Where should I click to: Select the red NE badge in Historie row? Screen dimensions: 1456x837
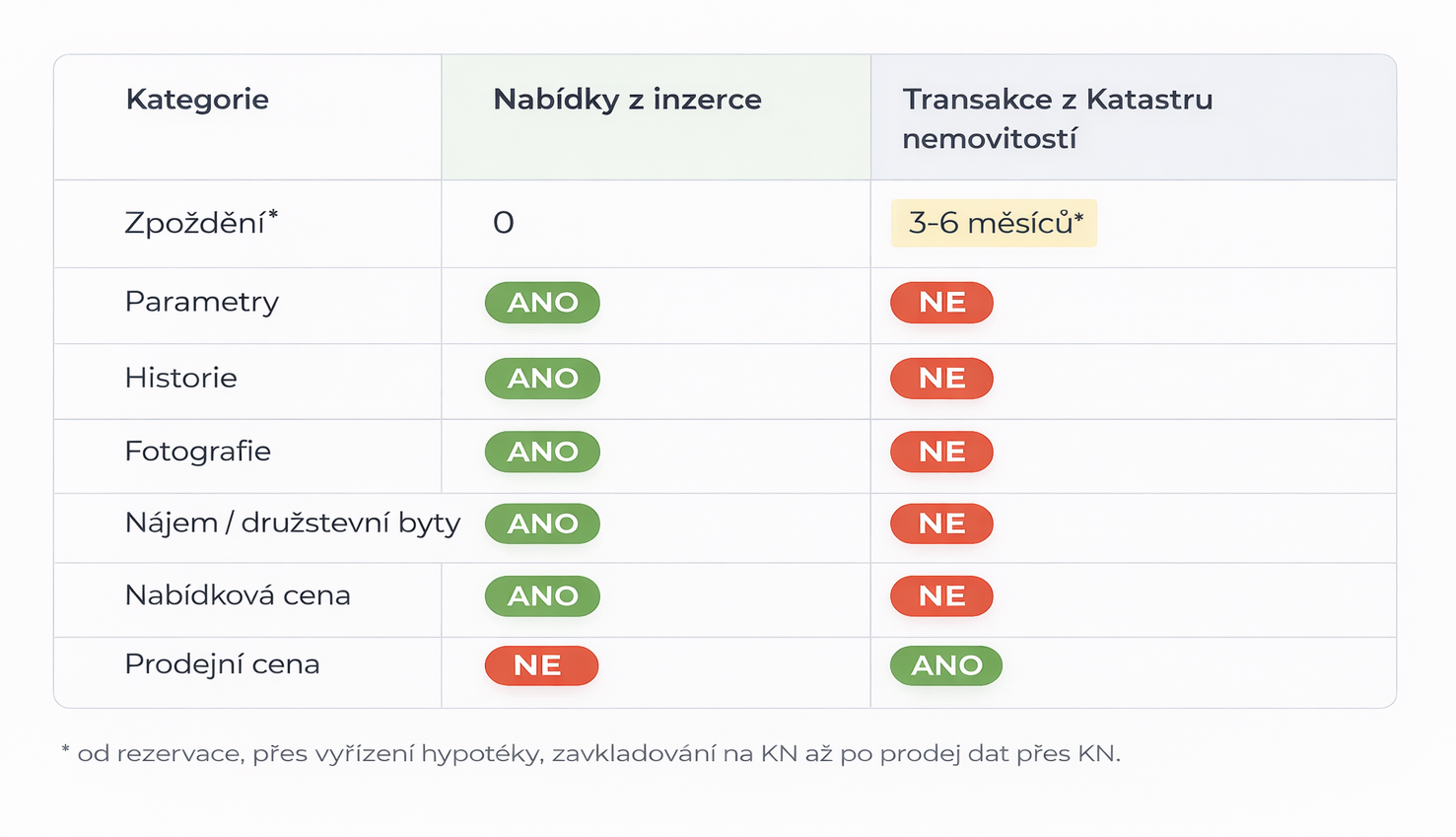click(x=941, y=379)
